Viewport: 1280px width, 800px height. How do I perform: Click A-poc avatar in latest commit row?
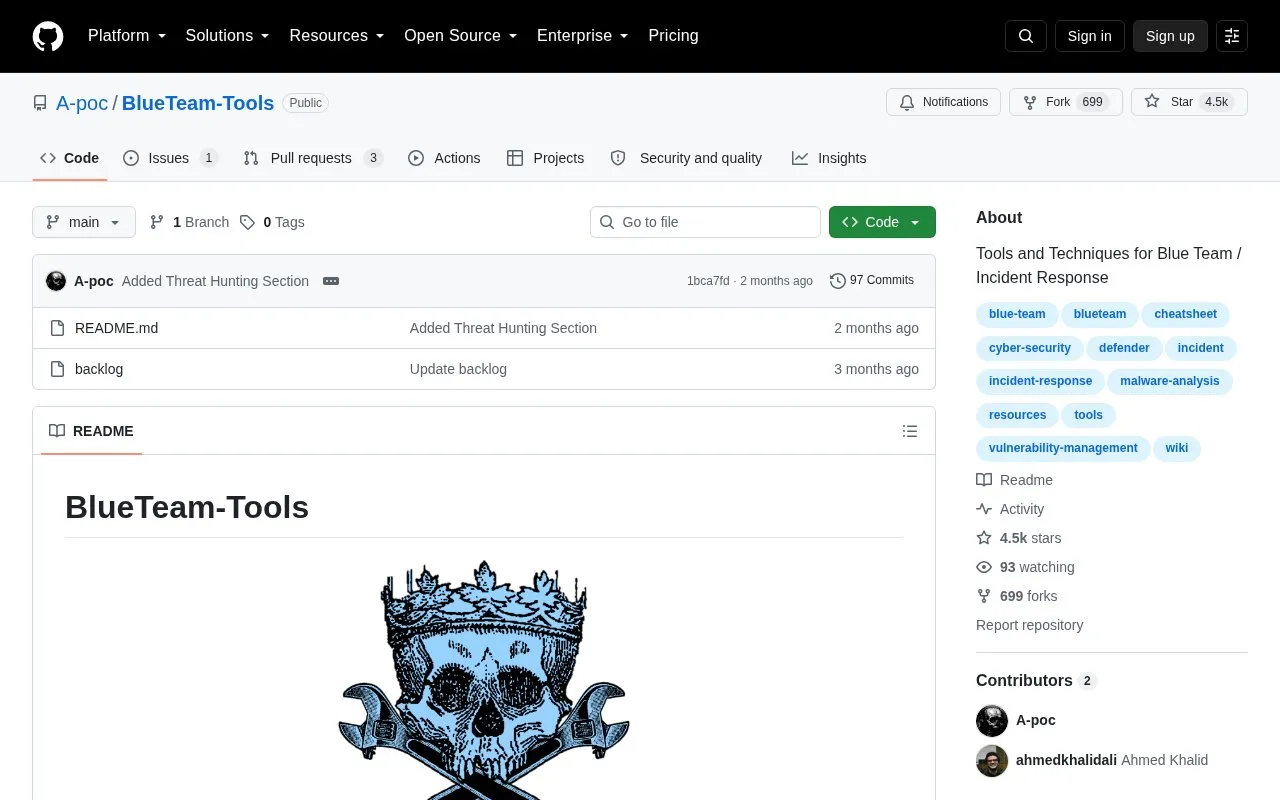click(x=56, y=281)
